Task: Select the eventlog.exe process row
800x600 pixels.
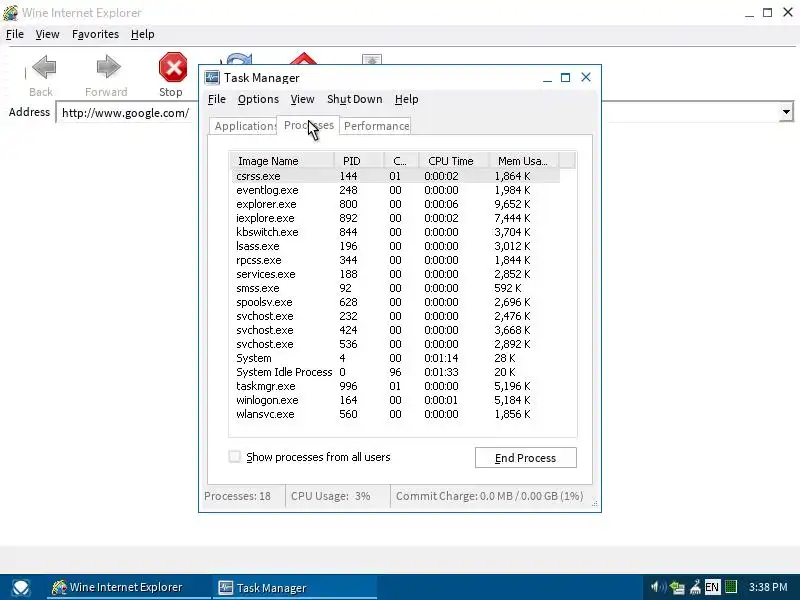Action: tap(396, 190)
